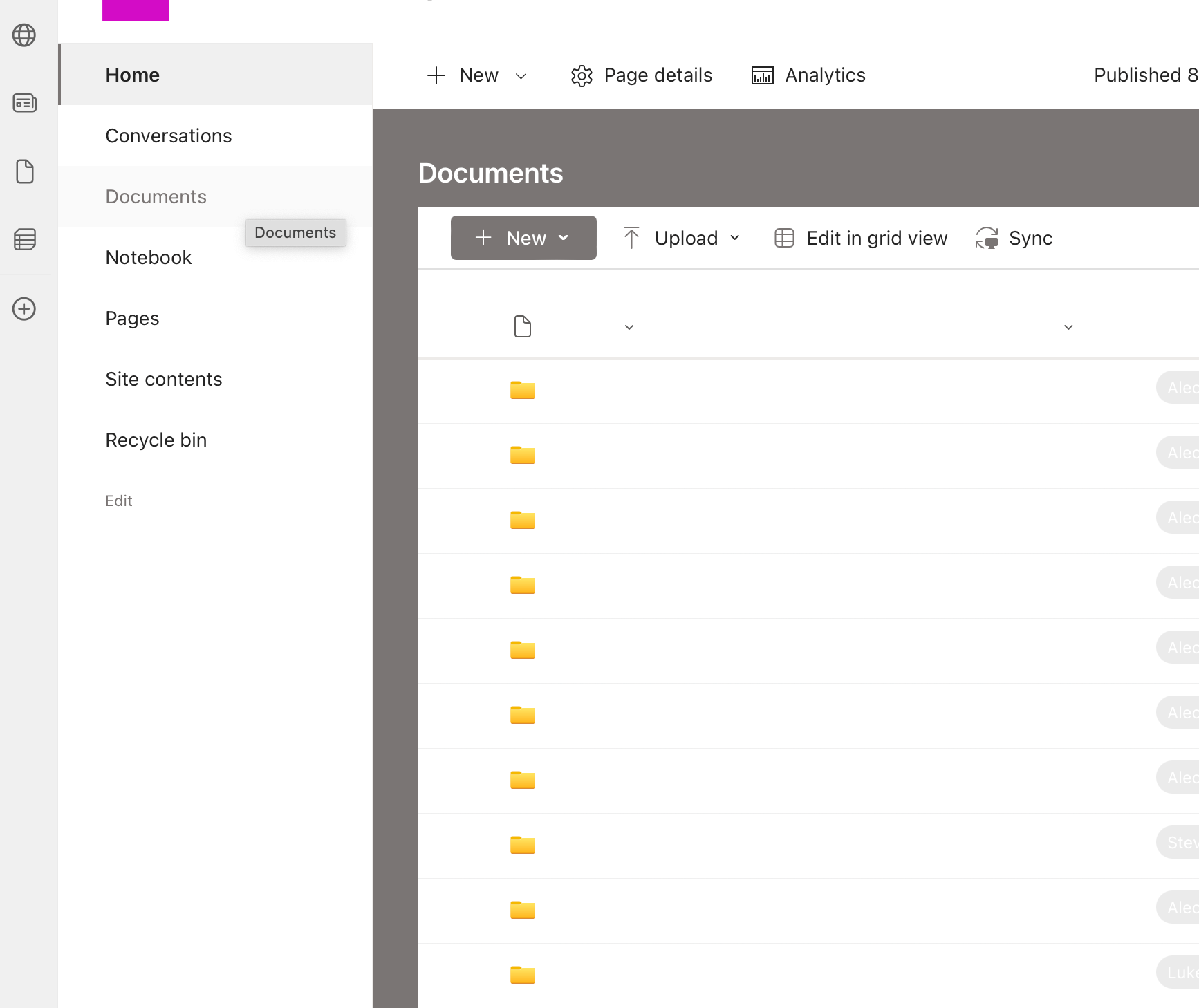Open the Notebook navigation item
This screenshot has height=1008, width=1199.
click(x=216, y=257)
